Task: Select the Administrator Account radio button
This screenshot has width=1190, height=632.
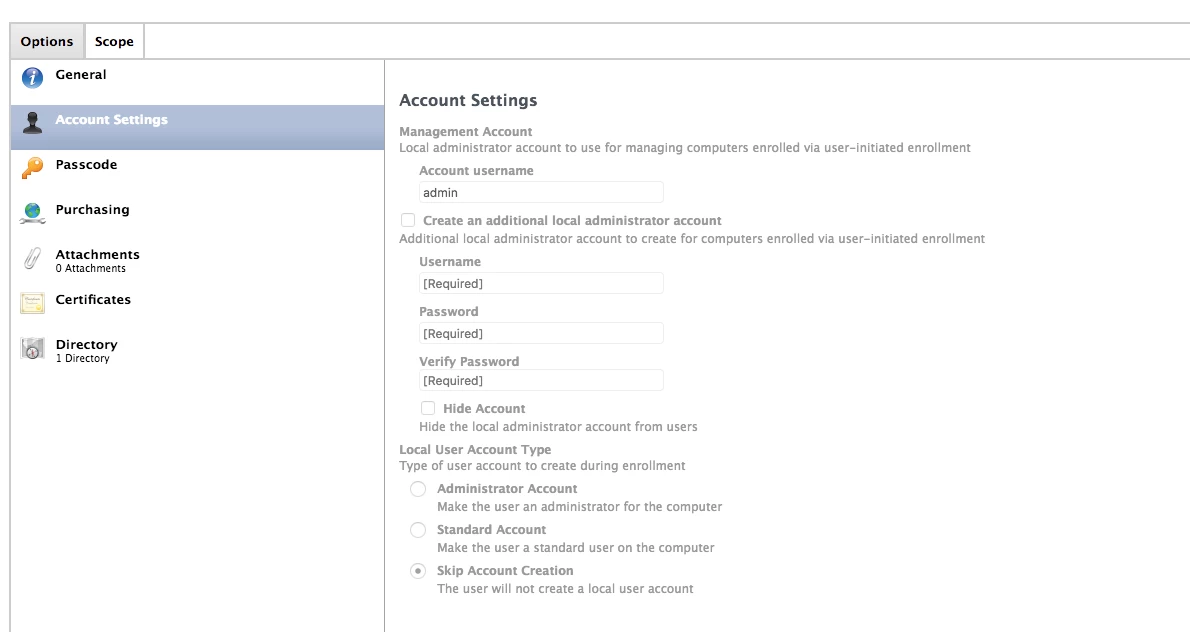Action: tap(418, 489)
